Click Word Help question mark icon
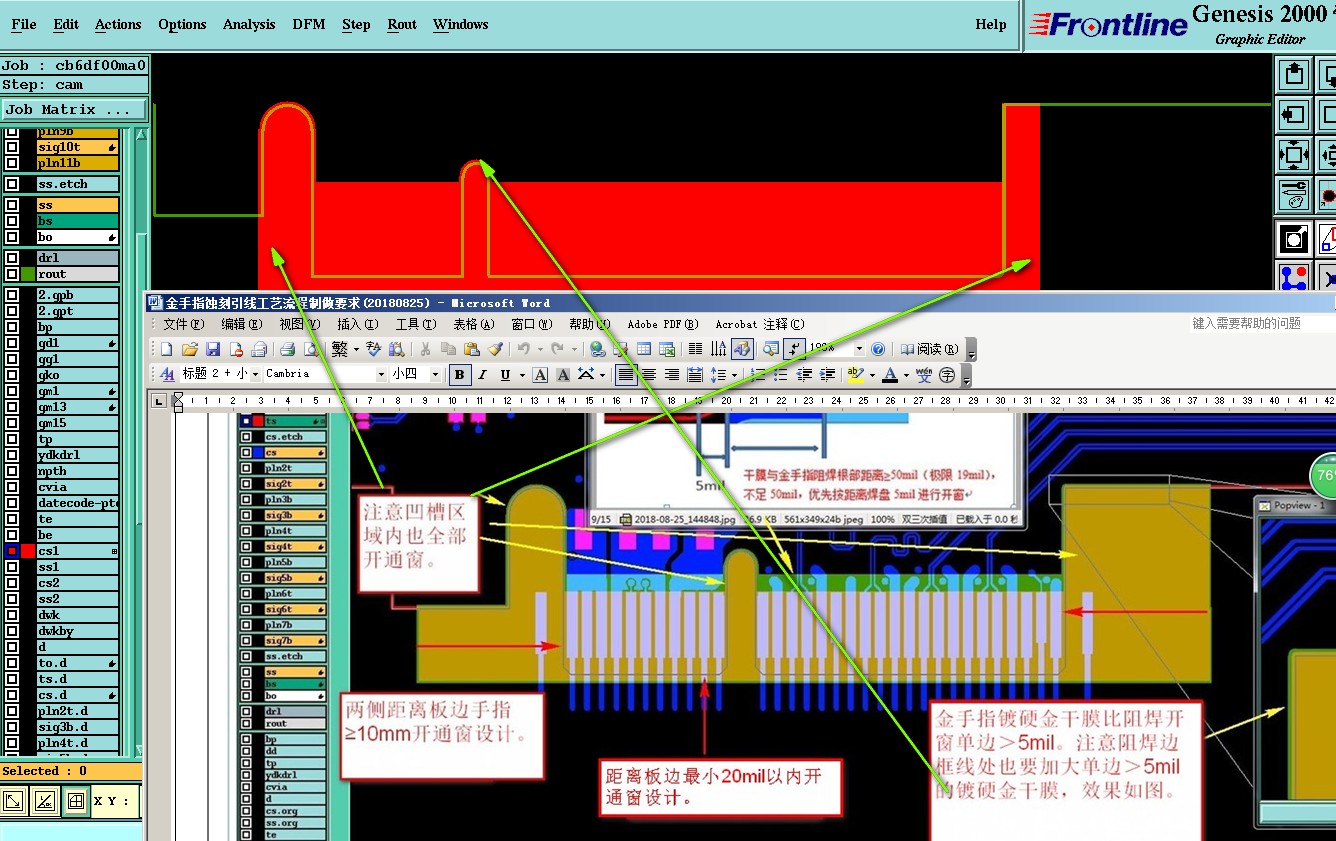 click(x=878, y=349)
